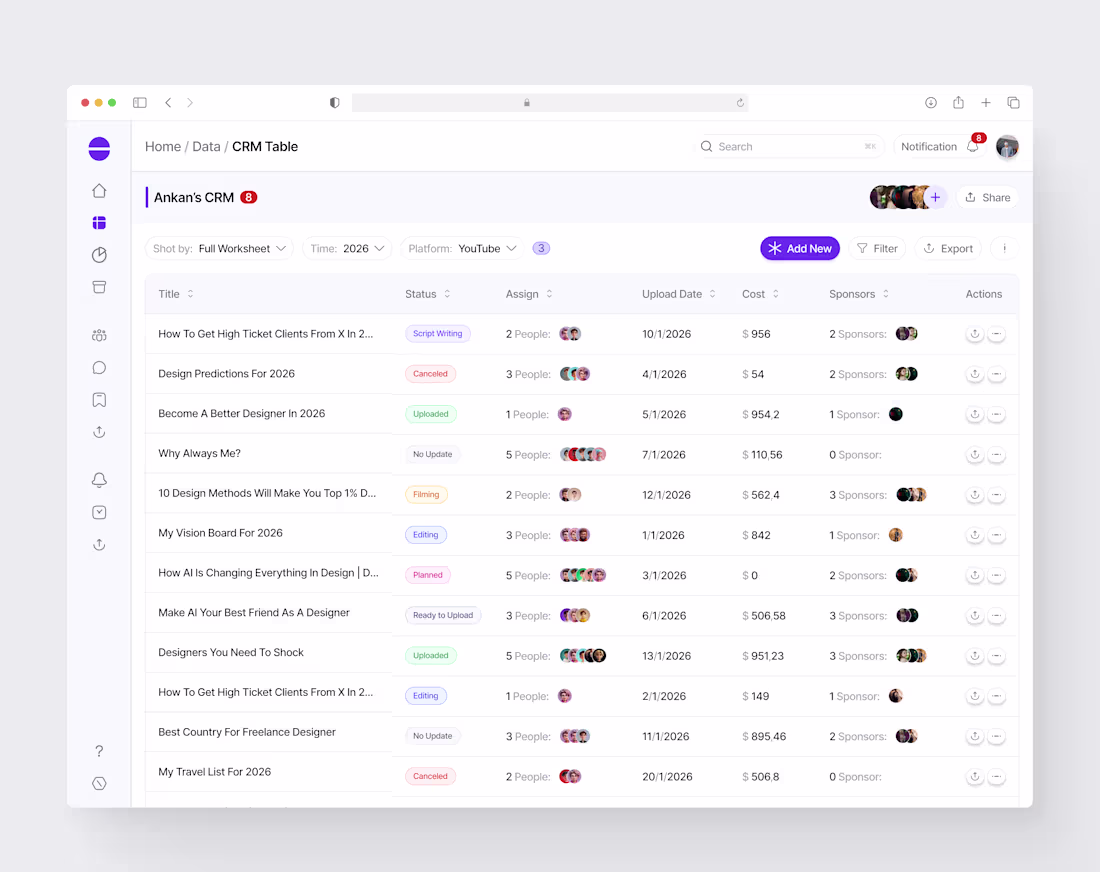Click the plus avatar to invite a member
Viewport: 1100px width, 872px height.
tap(935, 197)
